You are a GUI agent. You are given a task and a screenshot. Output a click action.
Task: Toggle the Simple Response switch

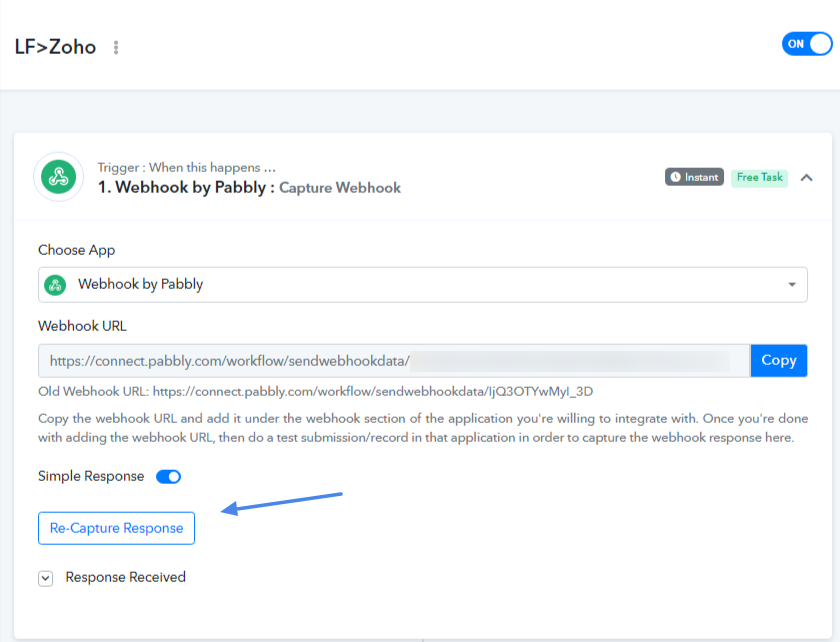(x=168, y=476)
